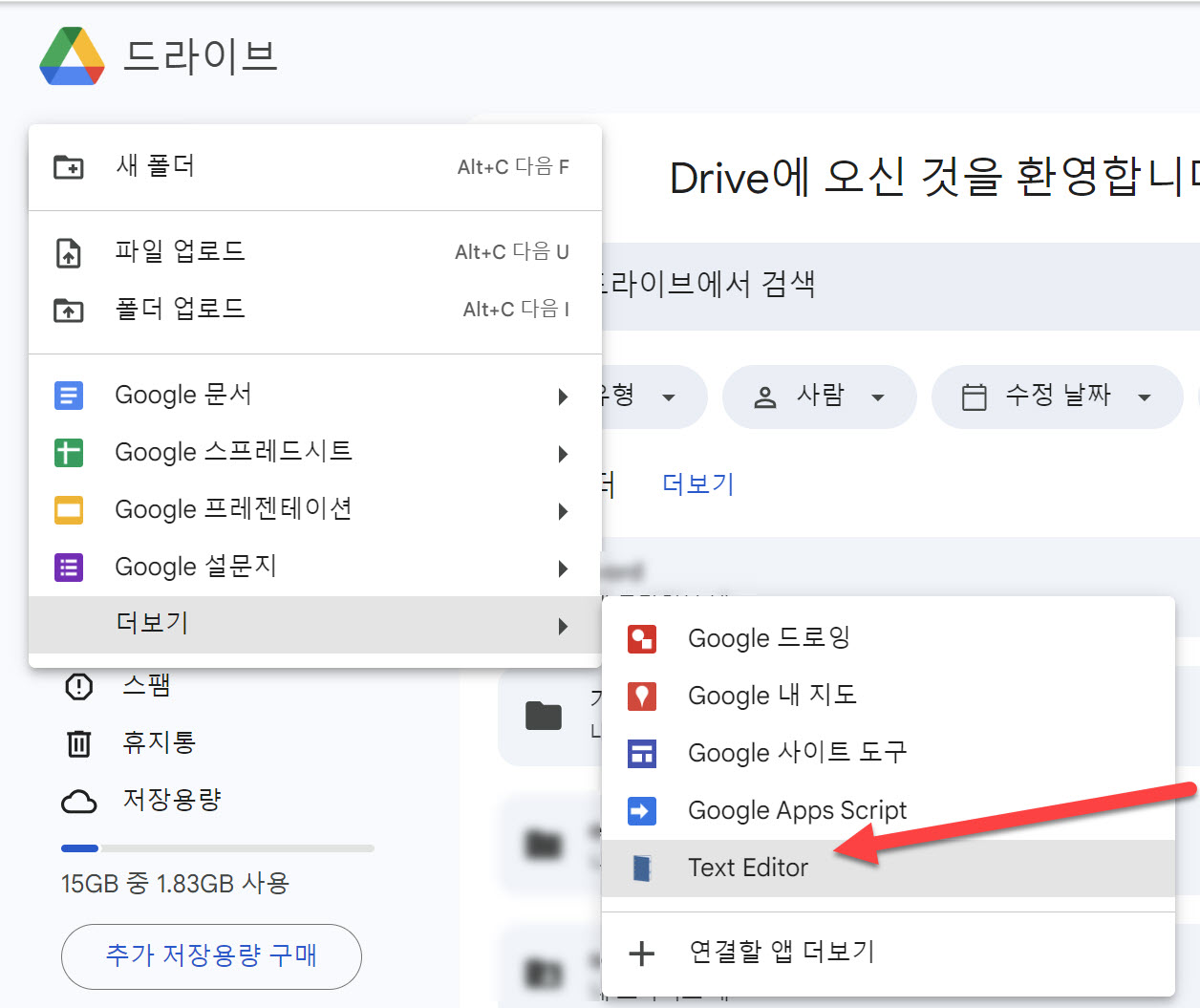The width and height of the screenshot is (1200, 1008).
Task: Expand Google 설문지 submenu arrow
Action: (x=563, y=569)
